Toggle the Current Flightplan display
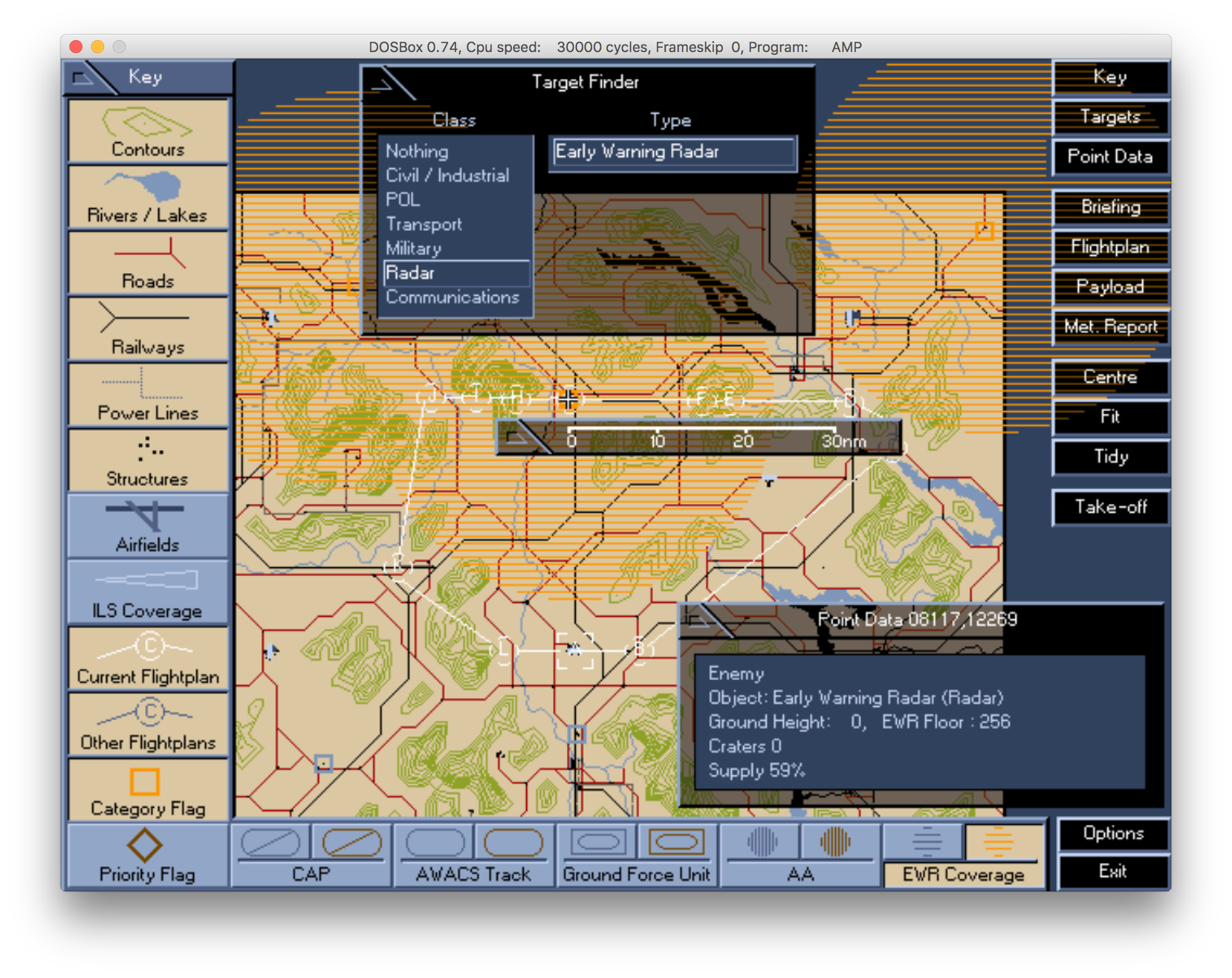This screenshot has width=1232, height=978. (x=147, y=658)
